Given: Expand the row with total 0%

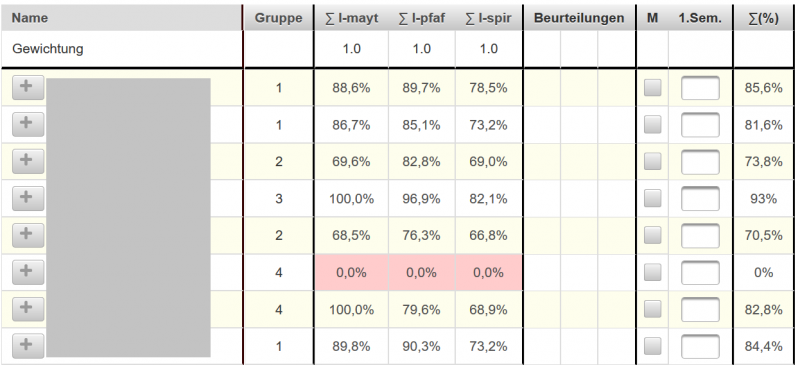Looking at the screenshot, I should pos(28,272).
